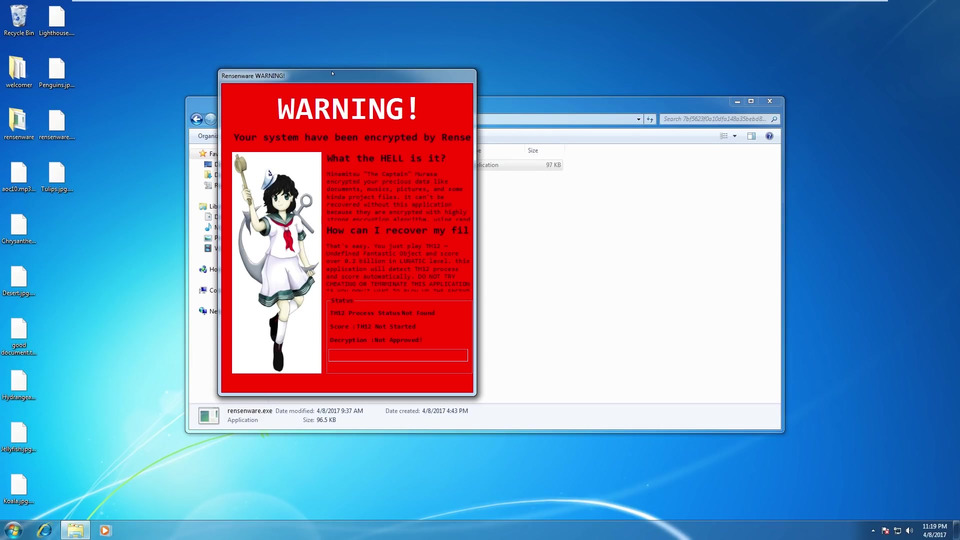Image resolution: width=960 pixels, height=540 pixels.
Task: Select the Koala.jpg desktop file
Action: coord(18,489)
